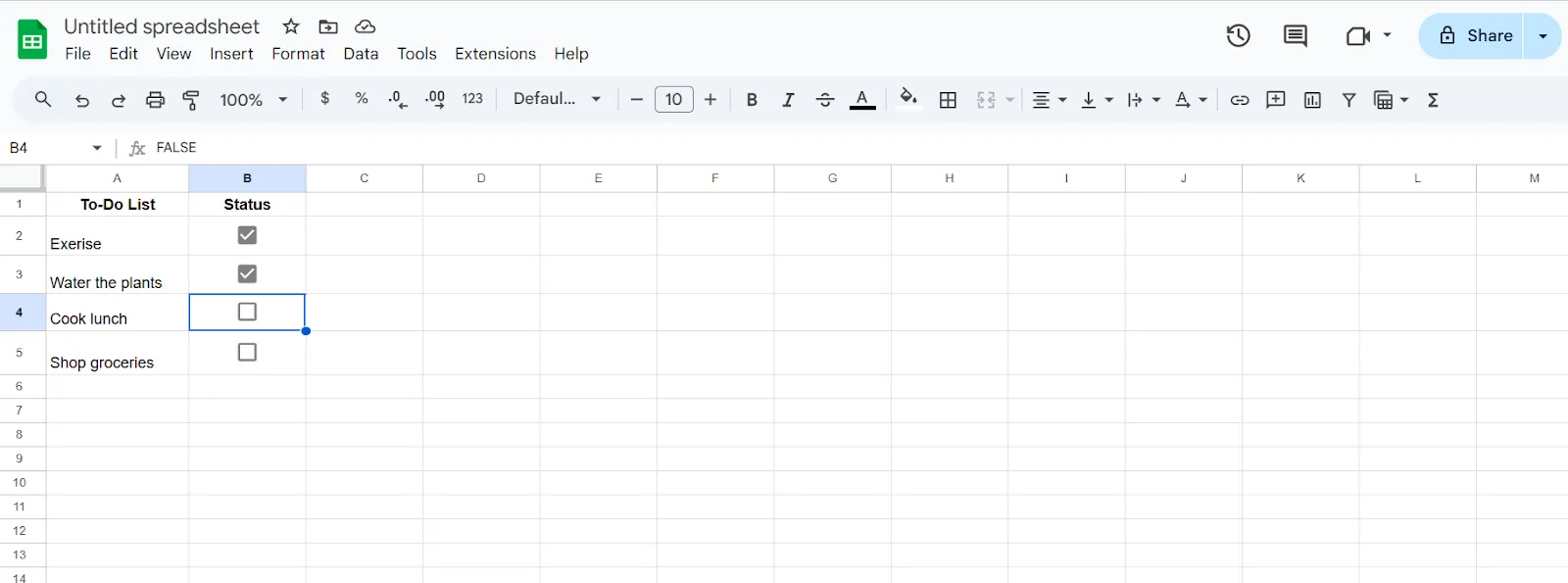Open version history clock icon
Screen dimensions: 1568x583
point(1239,36)
